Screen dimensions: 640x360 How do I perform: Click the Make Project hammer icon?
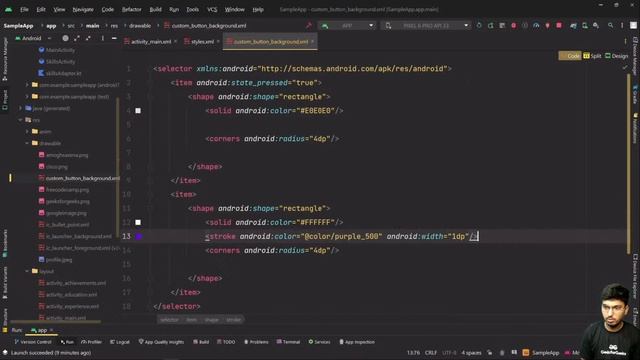click(309, 25)
